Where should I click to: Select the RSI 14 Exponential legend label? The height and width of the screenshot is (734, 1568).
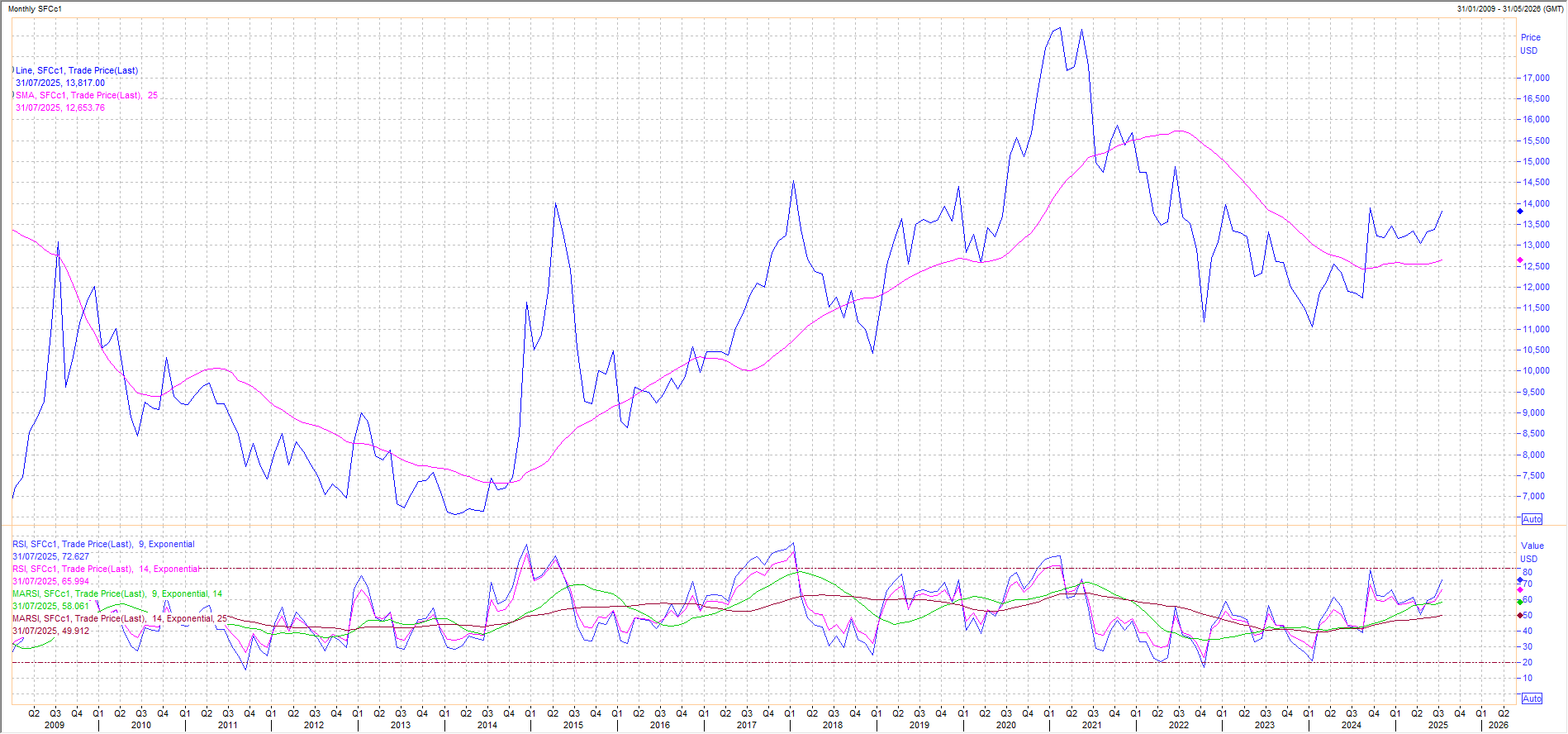(106, 570)
